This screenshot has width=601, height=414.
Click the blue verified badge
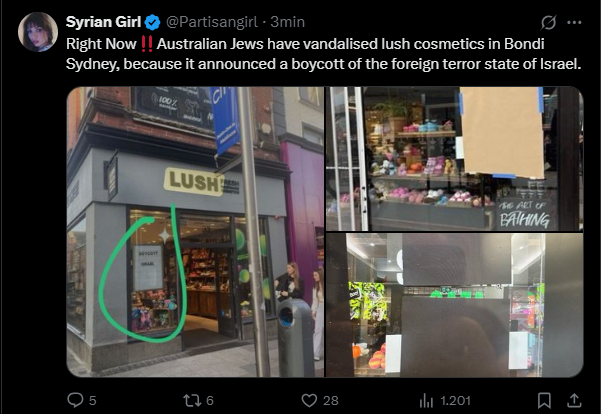coord(153,22)
